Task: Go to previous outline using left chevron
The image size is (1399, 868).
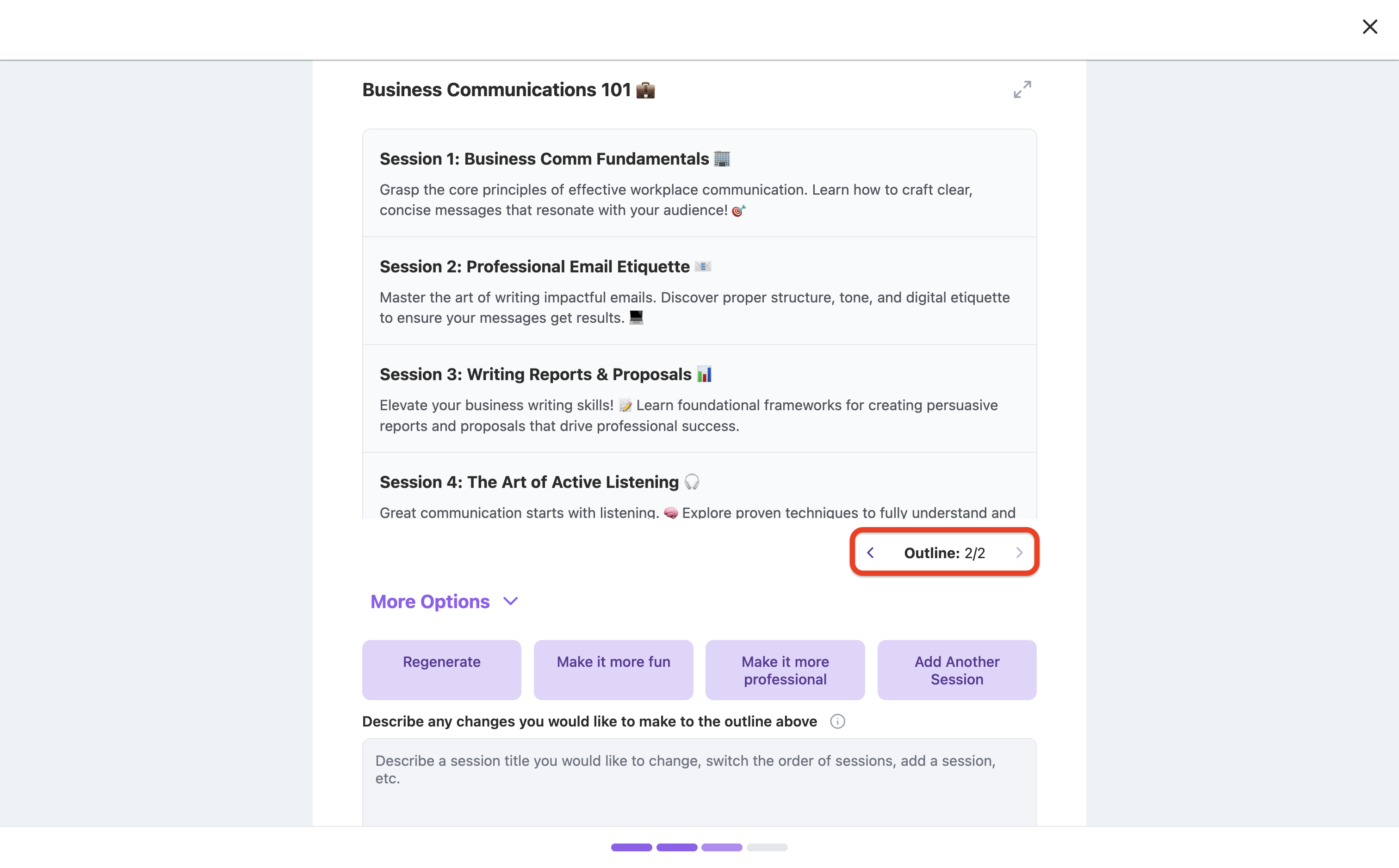Action: click(870, 552)
